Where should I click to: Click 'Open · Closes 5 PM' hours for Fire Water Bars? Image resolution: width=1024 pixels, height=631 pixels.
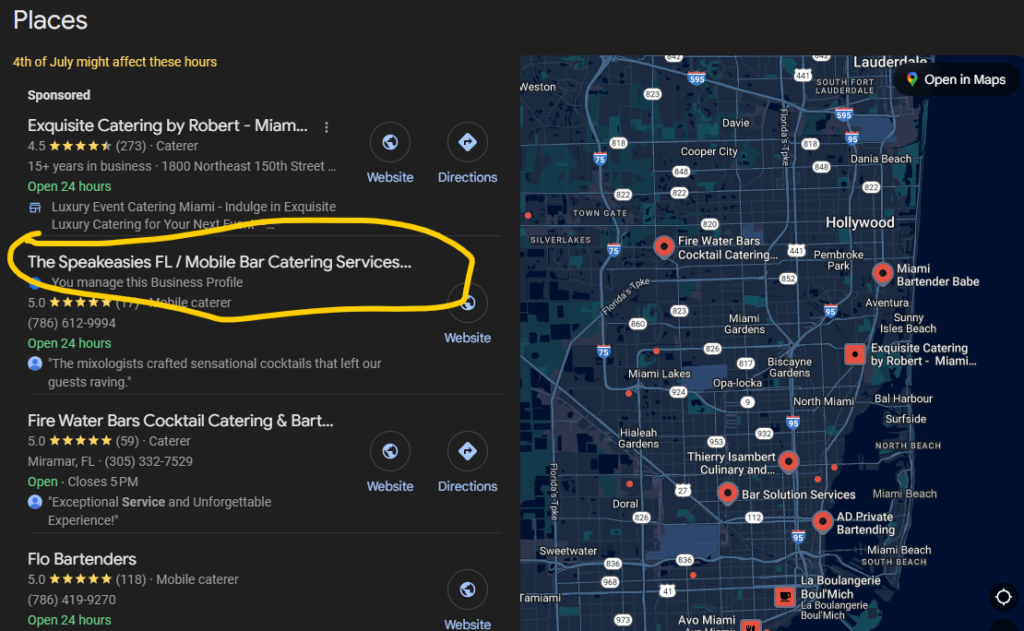tap(82, 482)
